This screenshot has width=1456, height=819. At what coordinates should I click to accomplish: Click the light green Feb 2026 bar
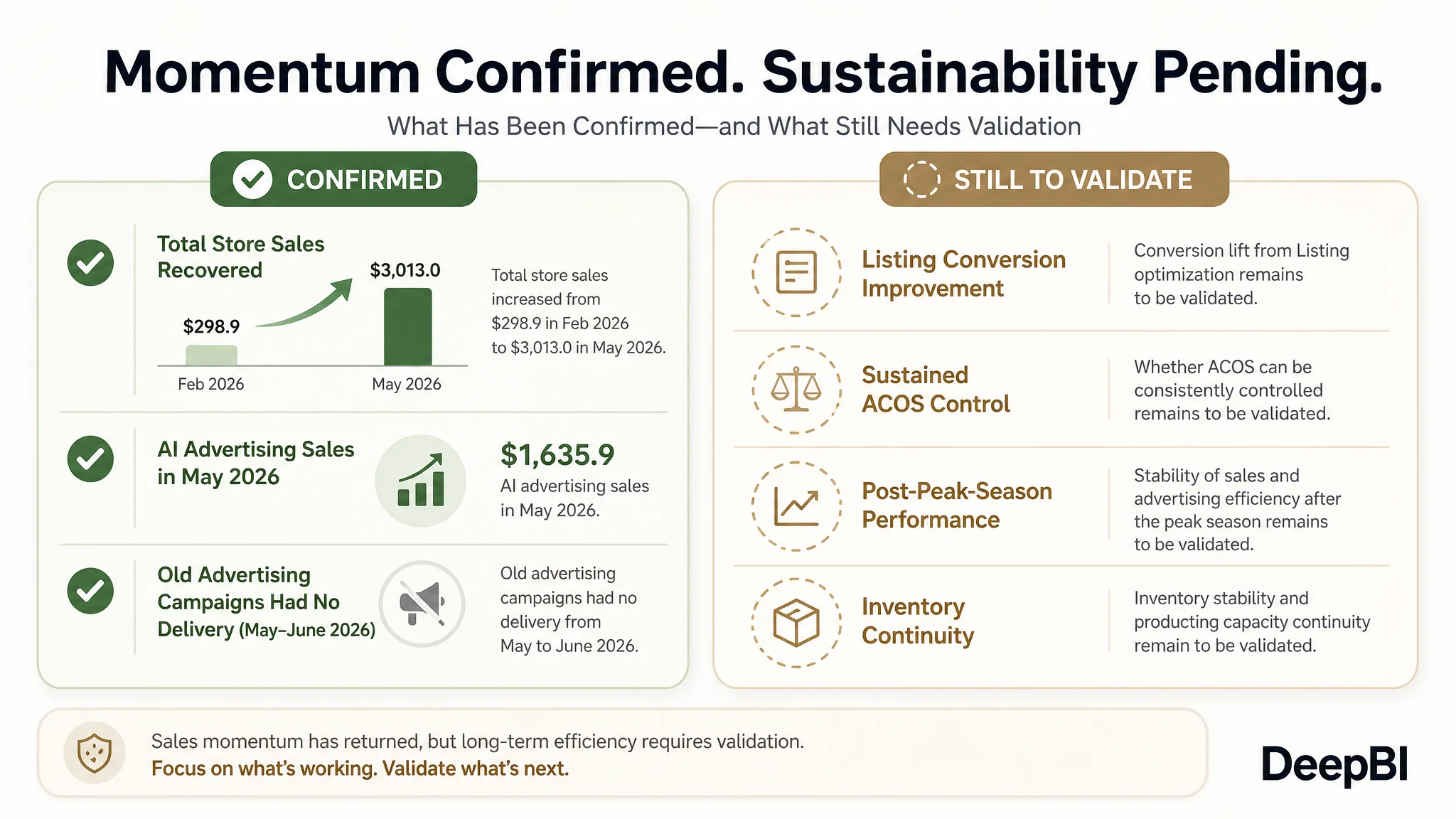coord(211,355)
